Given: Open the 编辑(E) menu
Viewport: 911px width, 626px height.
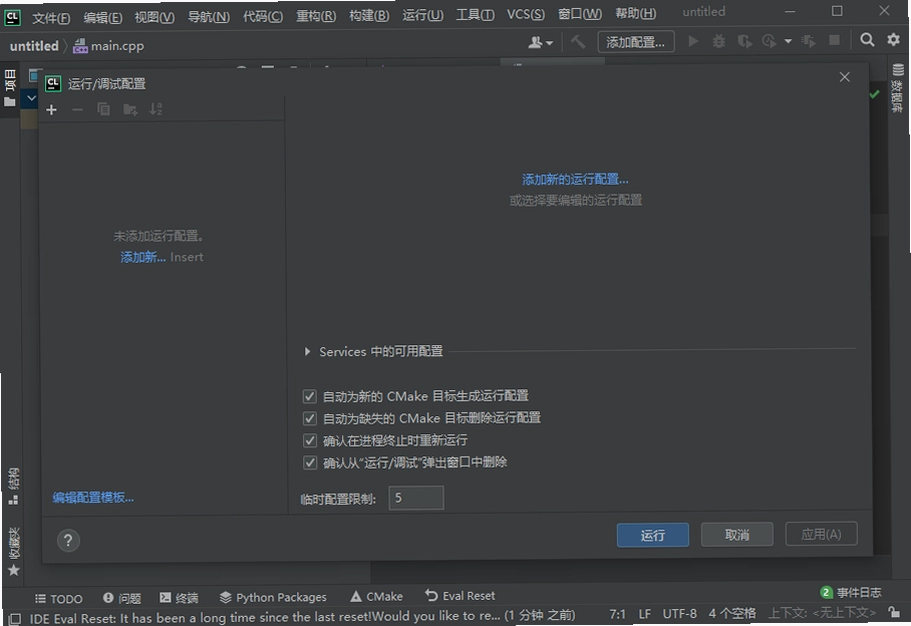Looking at the screenshot, I should (x=102, y=17).
